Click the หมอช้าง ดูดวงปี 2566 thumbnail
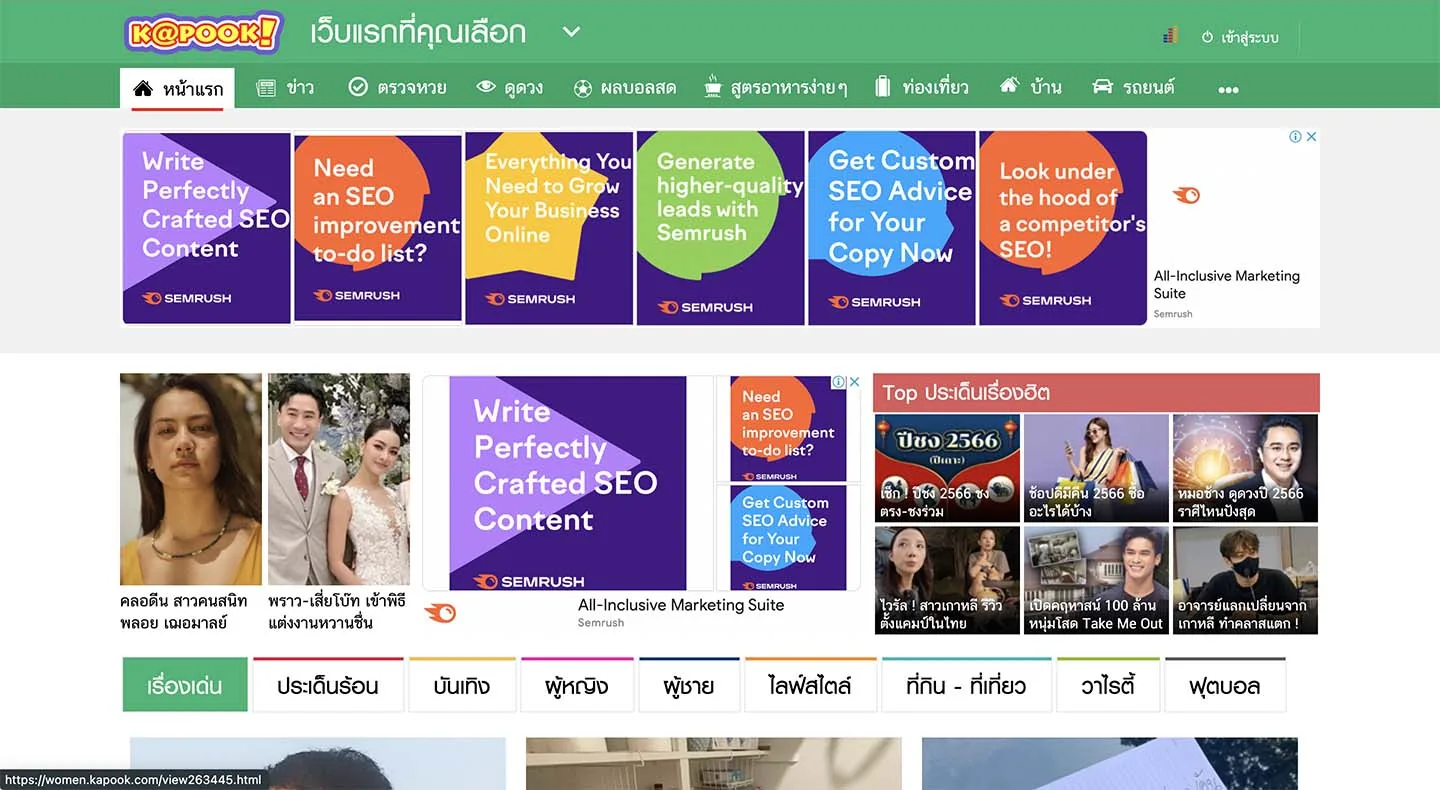Image resolution: width=1440 pixels, height=790 pixels. (x=1245, y=468)
